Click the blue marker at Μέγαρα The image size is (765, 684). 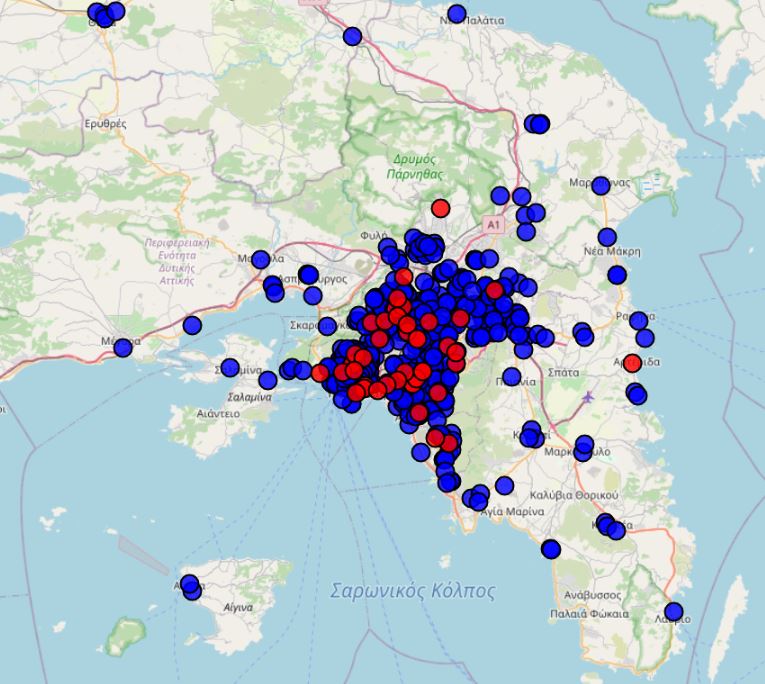(x=123, y=347)
